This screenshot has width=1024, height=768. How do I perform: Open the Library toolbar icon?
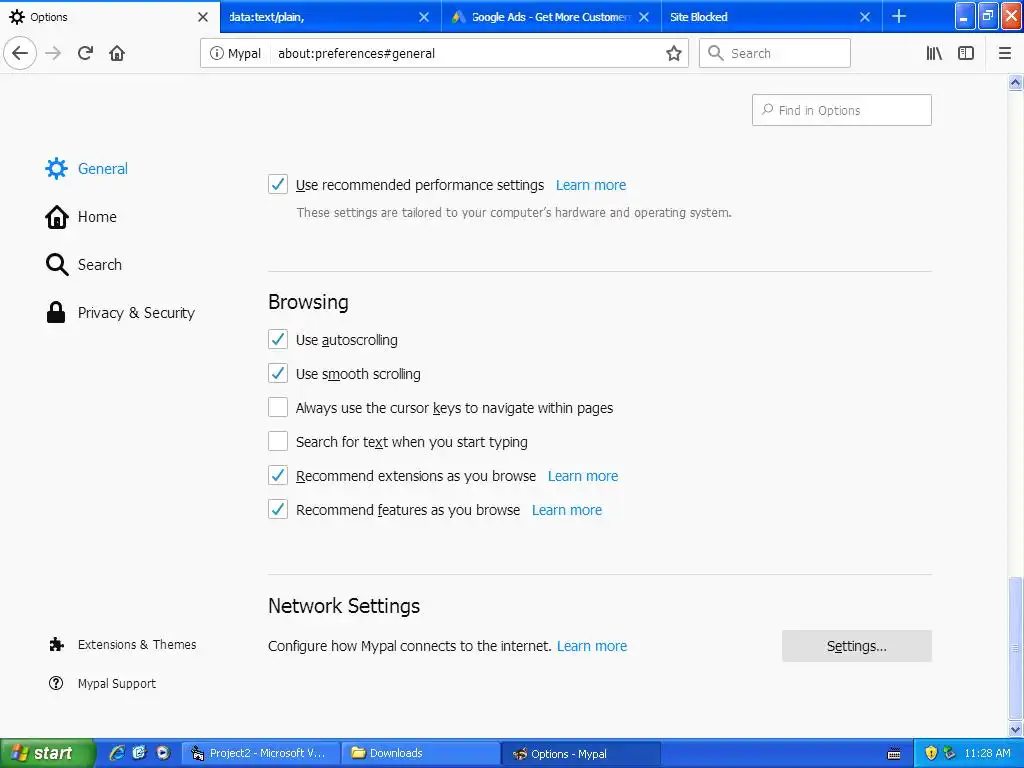(x=934, y=53)
